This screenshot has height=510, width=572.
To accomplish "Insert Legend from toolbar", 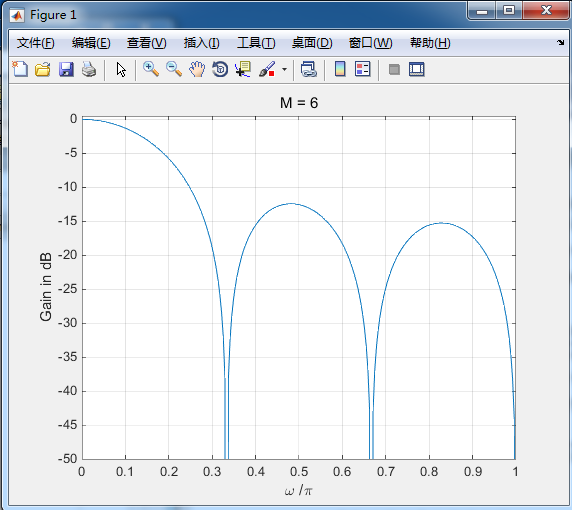I will 363,69.
